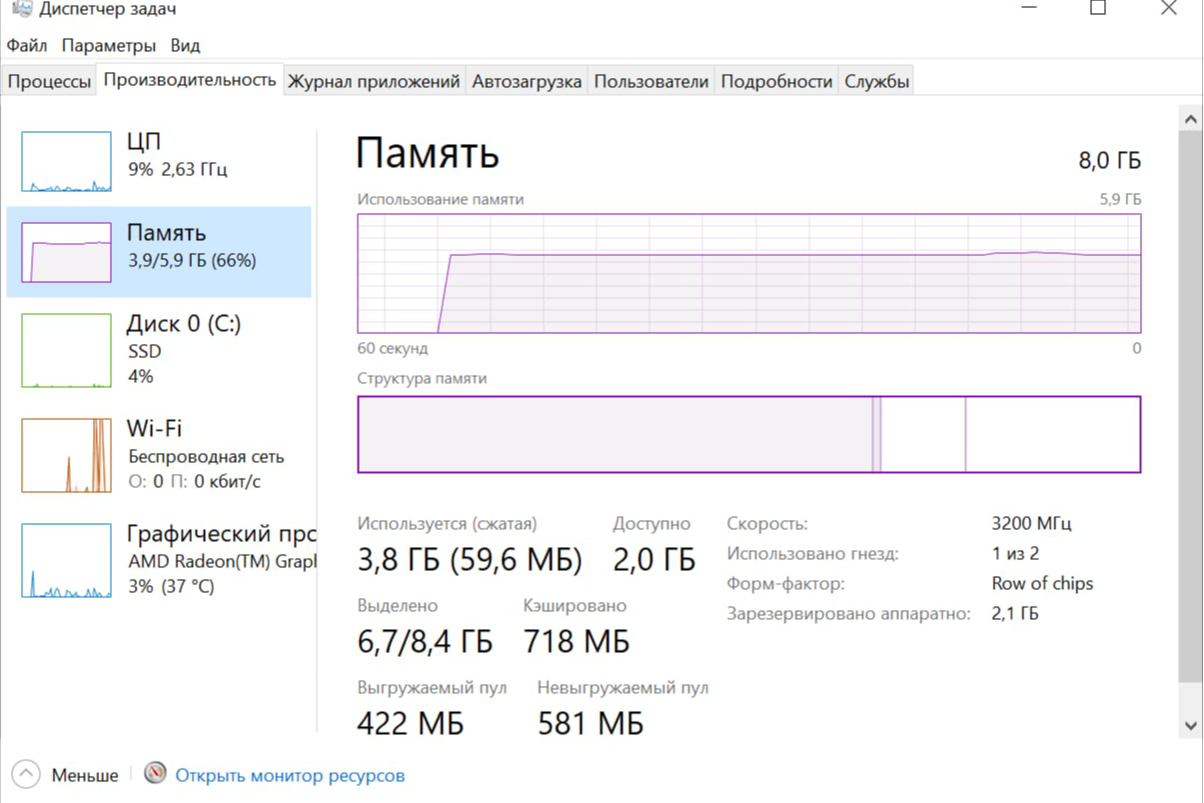Select the CPU (ЦП) performance graph thumbnail
Viewport: 1204px width, 803px height.
click(66, 161)
